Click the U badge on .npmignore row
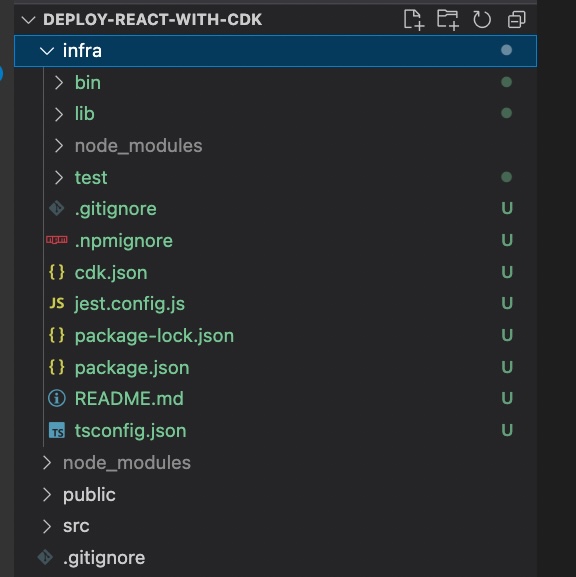576x577 pixels. [x=507, y=240]
